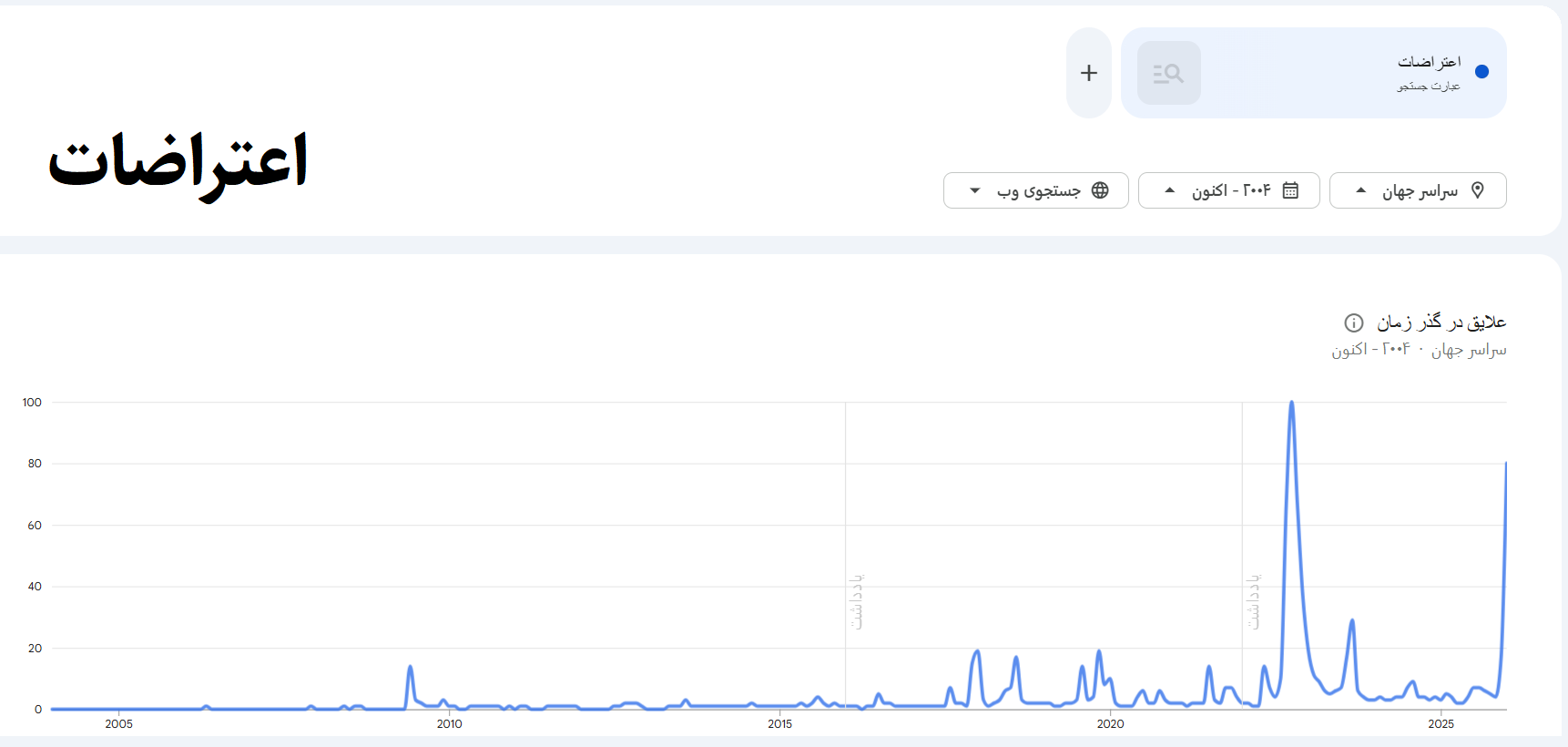Click the chart's highest peak at 100

coord(1291,403)
